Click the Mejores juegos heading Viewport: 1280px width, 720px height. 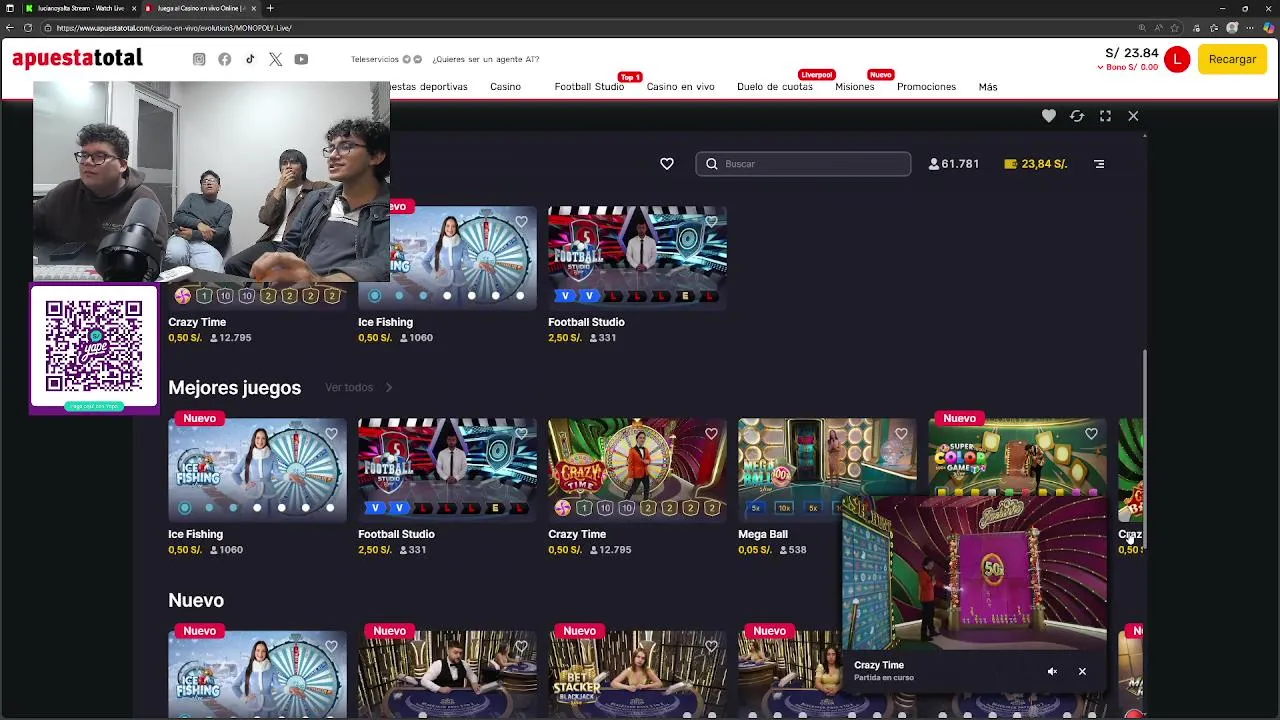click(x=234, y=388)
